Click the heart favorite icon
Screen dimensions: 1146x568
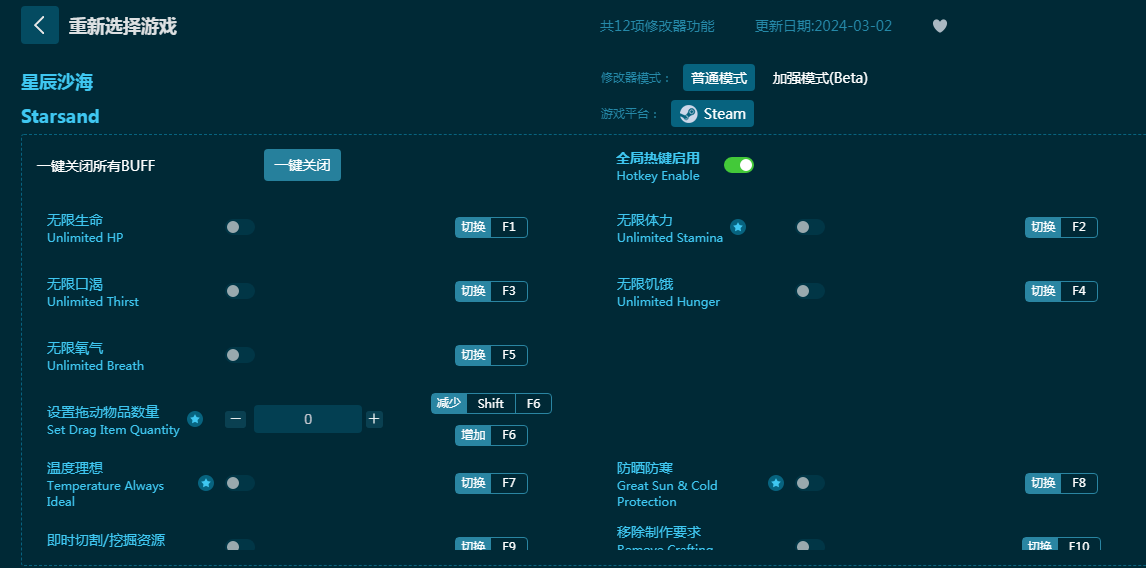pyautogui.click(x=939, y=26)
